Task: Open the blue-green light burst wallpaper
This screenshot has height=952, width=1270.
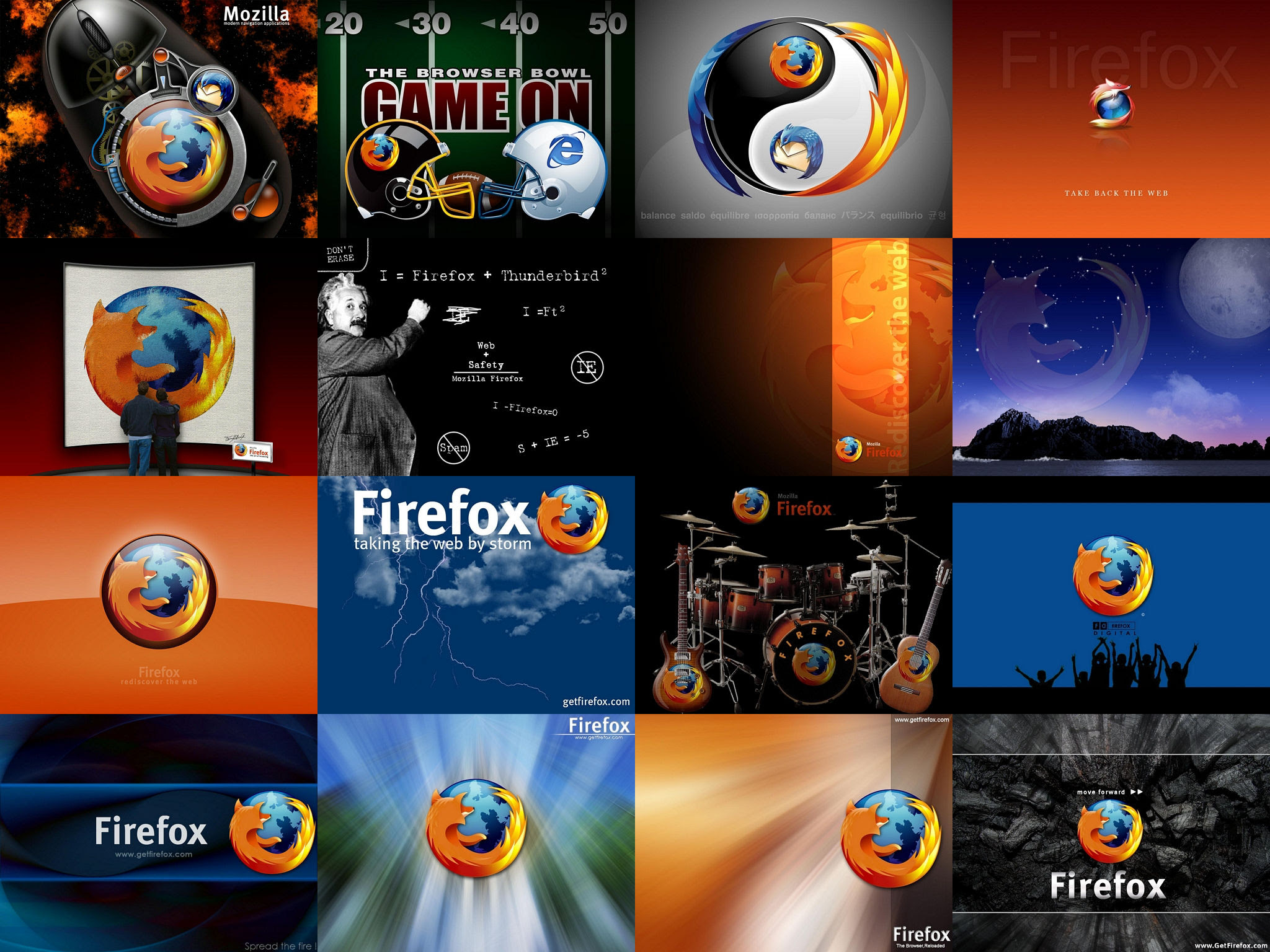Action: click(476, 833)
